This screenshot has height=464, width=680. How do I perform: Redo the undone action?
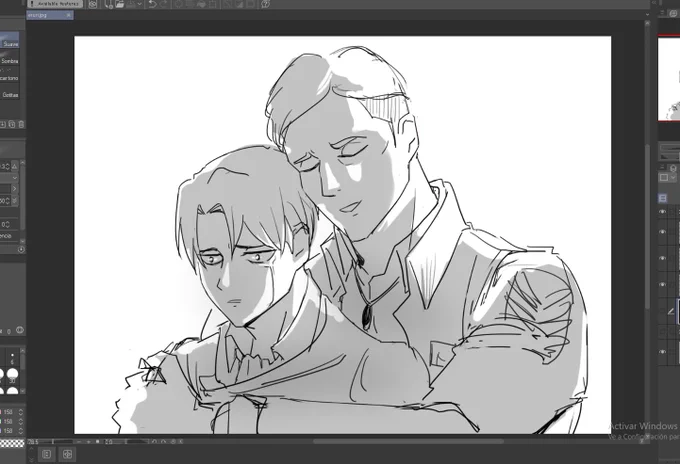(x=164, y=4)
